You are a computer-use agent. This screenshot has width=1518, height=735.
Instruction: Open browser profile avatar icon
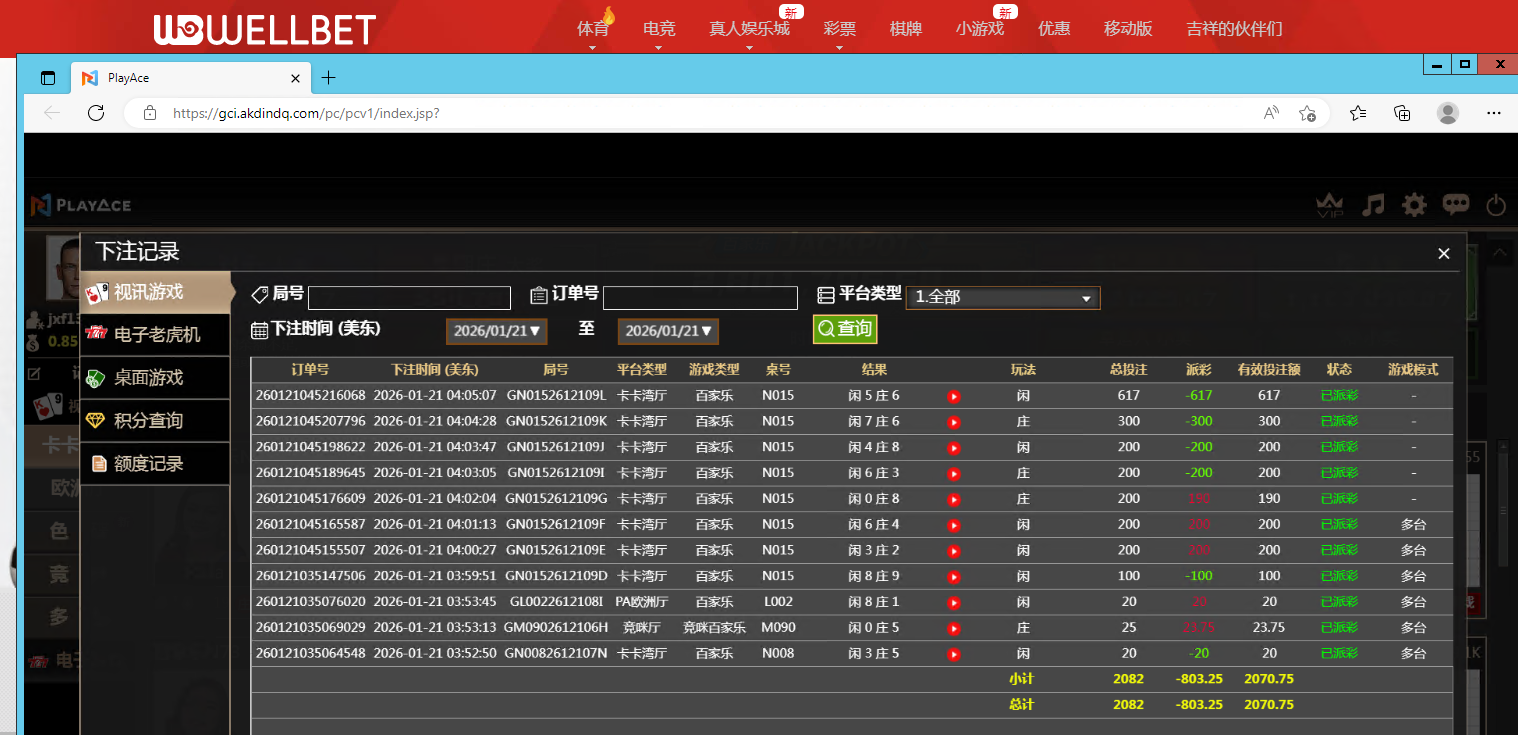point(1447,113)
